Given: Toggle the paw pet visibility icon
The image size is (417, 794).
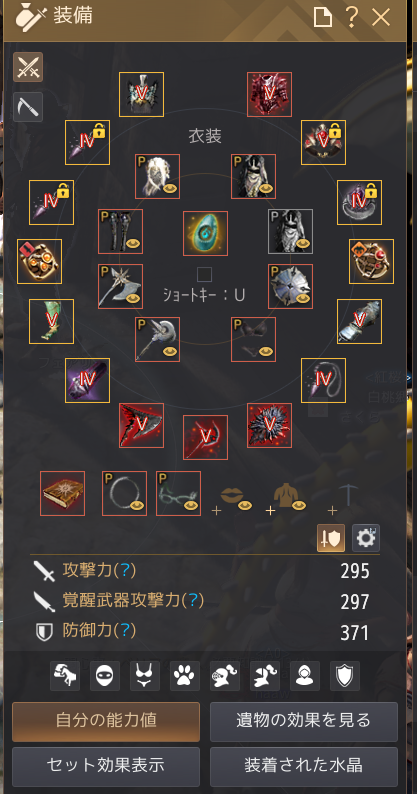Looking at the screenshot, I should pyautogui.click(x=185, y=676).
